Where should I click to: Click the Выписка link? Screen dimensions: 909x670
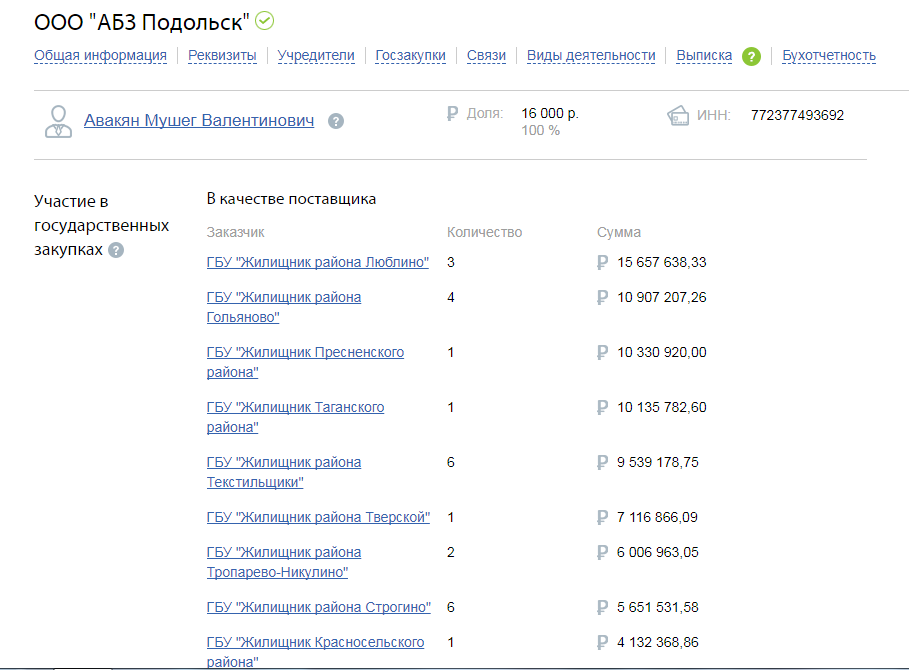pyautogui.click(x=704, y=56)
